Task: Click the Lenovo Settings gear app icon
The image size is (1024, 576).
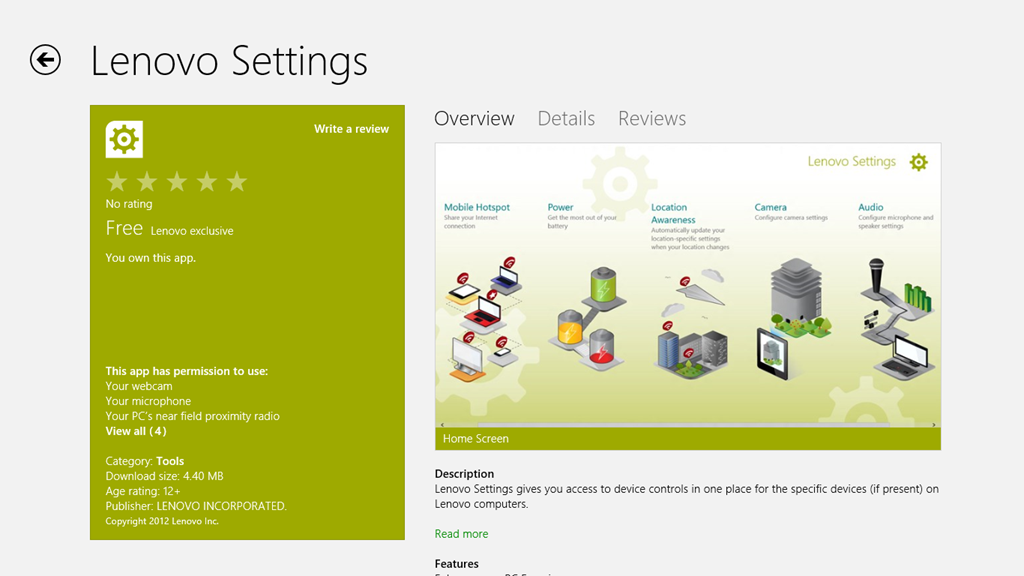Action: [x=124, y=139]
